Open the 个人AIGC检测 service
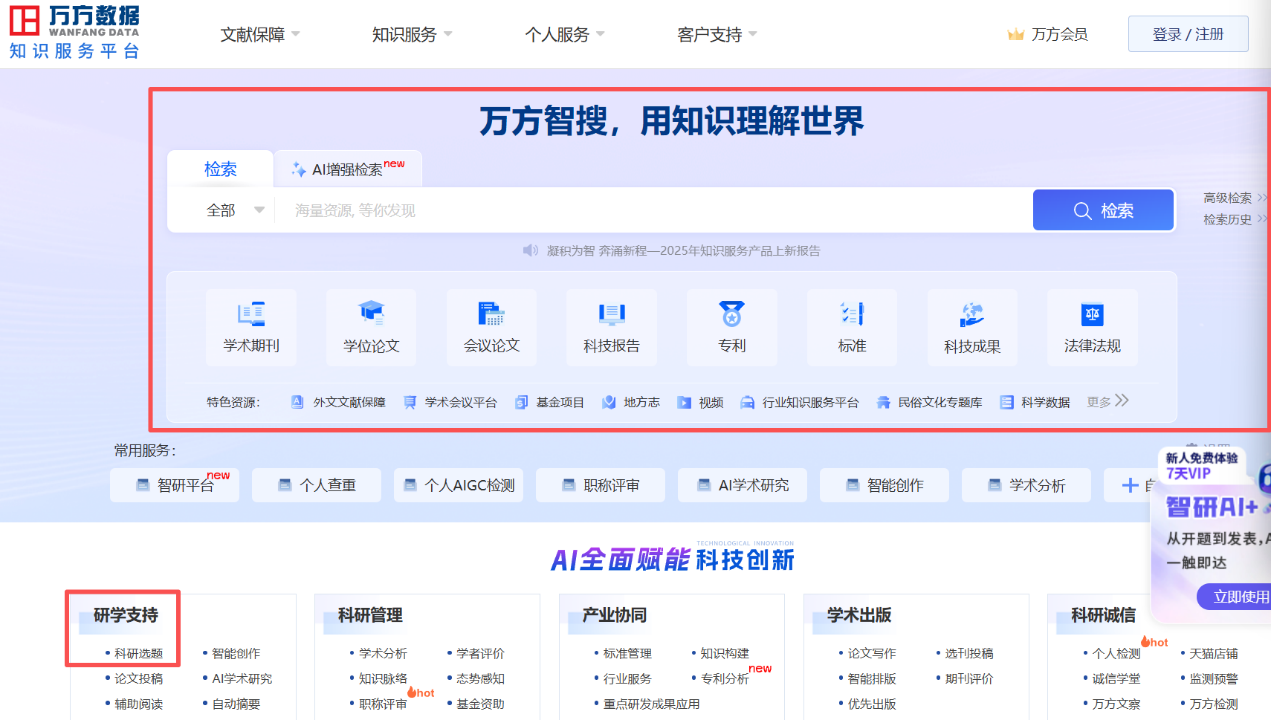 tap(459, 485)
